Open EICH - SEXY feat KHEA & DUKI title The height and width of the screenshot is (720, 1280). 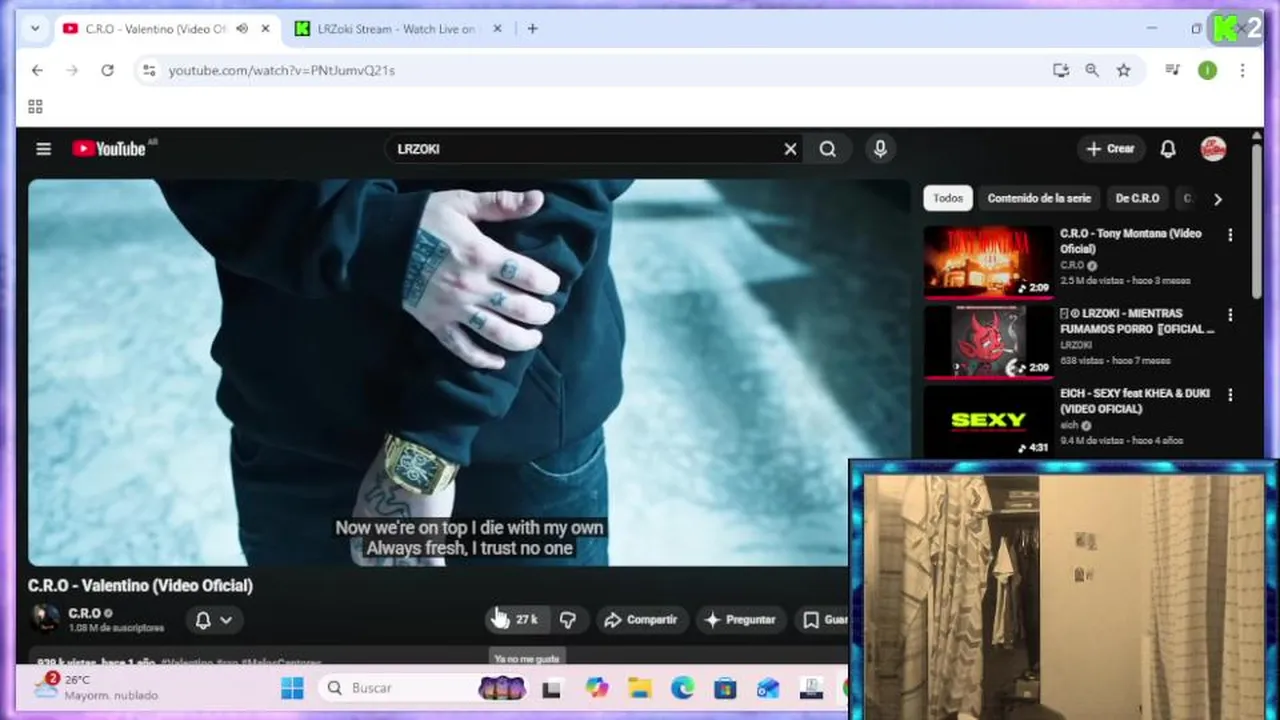coord(1135,401)
